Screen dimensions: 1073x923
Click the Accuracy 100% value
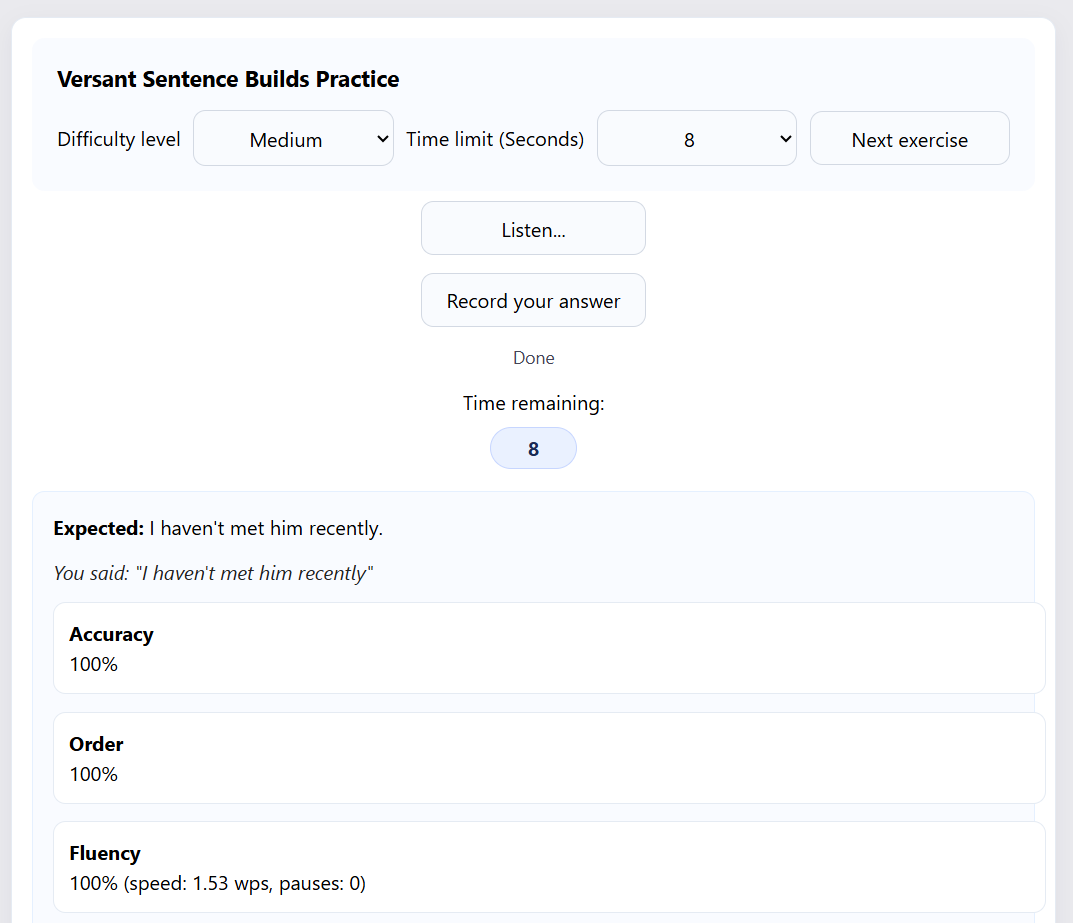pyautogui.click(x=94, y=664)
